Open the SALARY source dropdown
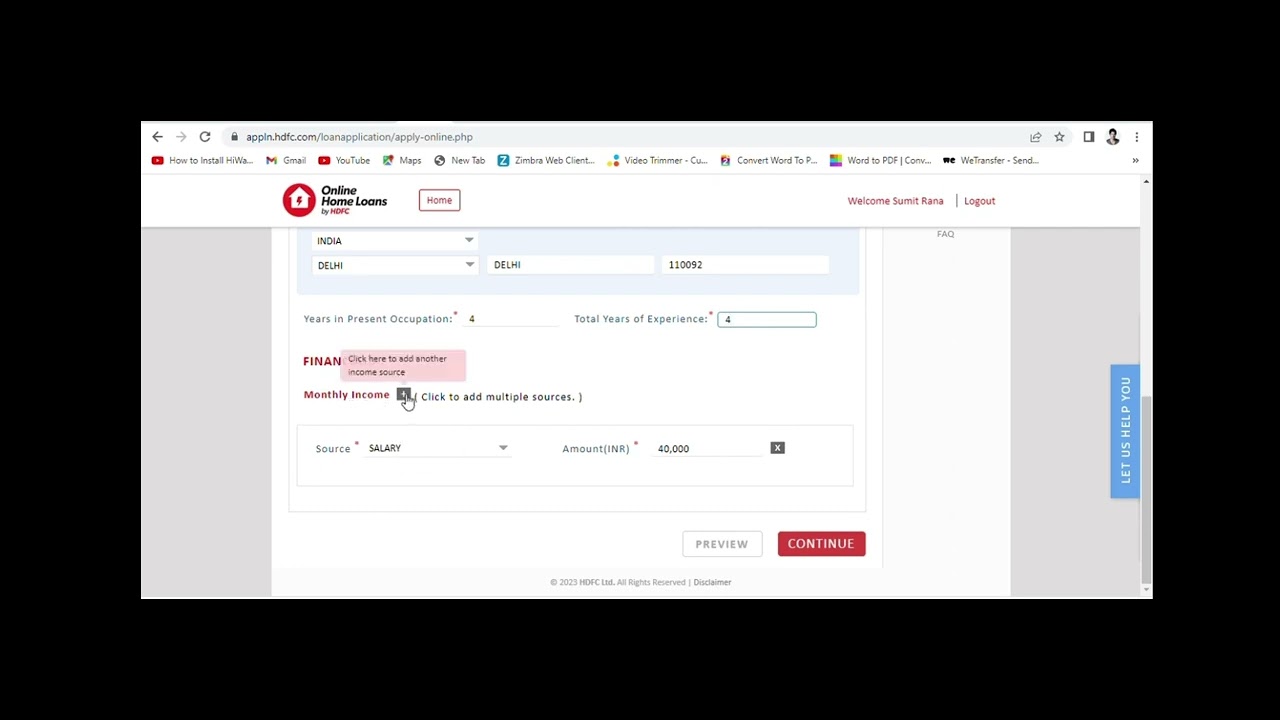This screenshot has width=1280, height=720. 438,448
